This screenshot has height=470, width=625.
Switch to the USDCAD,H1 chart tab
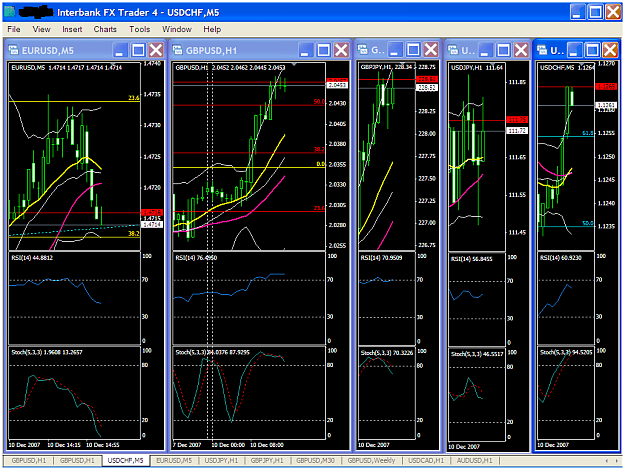(426, 460)
